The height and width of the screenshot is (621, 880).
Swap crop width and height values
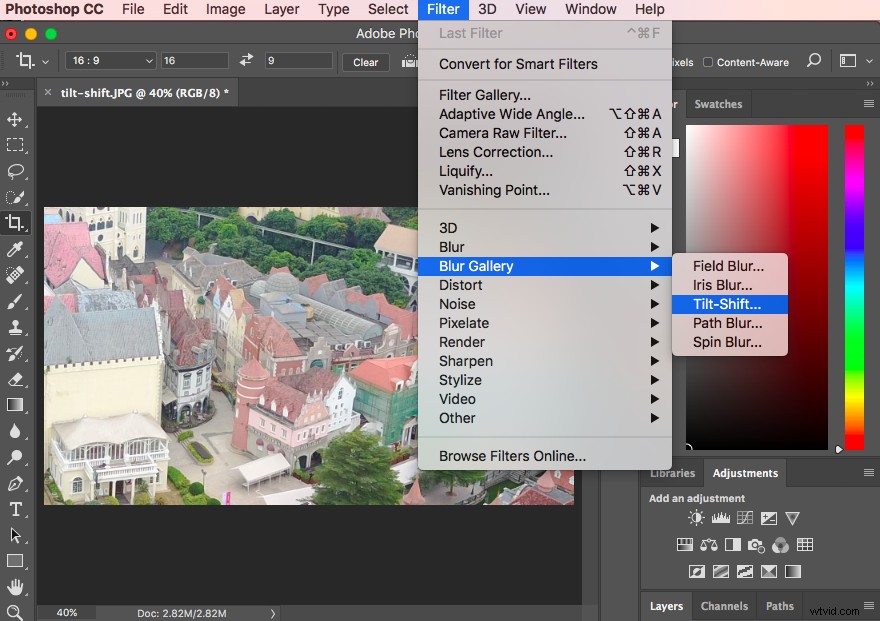[x=247, y=61]
